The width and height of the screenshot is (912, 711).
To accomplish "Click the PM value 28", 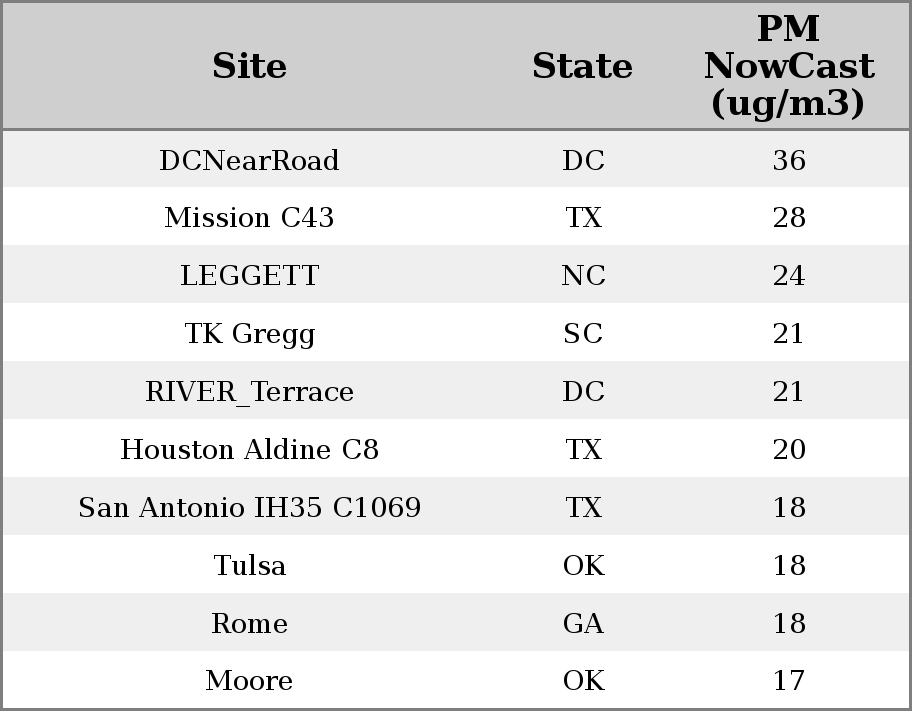I will [x=789, y=218].
